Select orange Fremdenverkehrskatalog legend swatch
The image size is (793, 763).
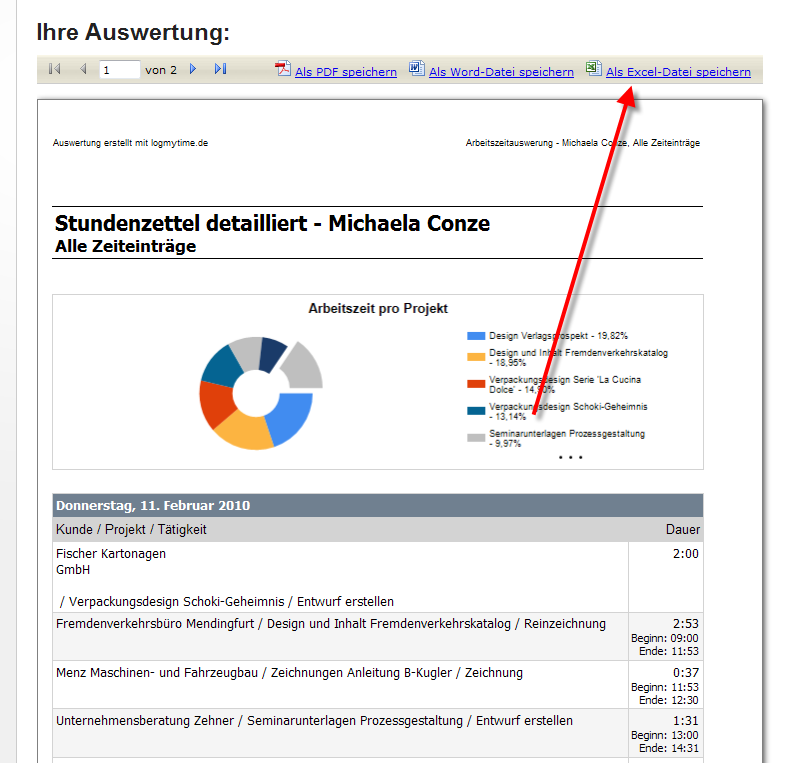pyautogui.click(x=476, y=357)
